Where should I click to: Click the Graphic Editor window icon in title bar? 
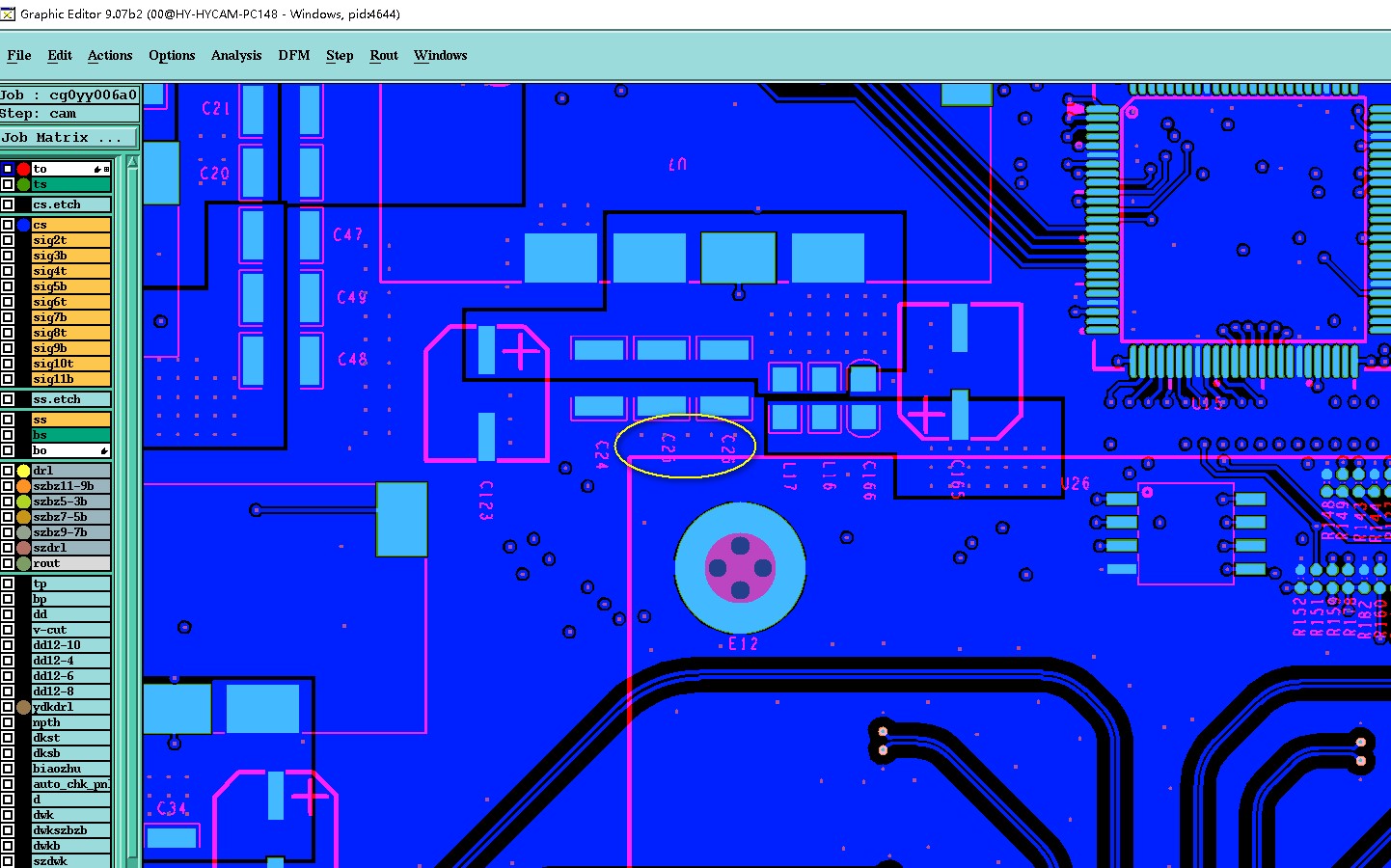coord(8,14)
